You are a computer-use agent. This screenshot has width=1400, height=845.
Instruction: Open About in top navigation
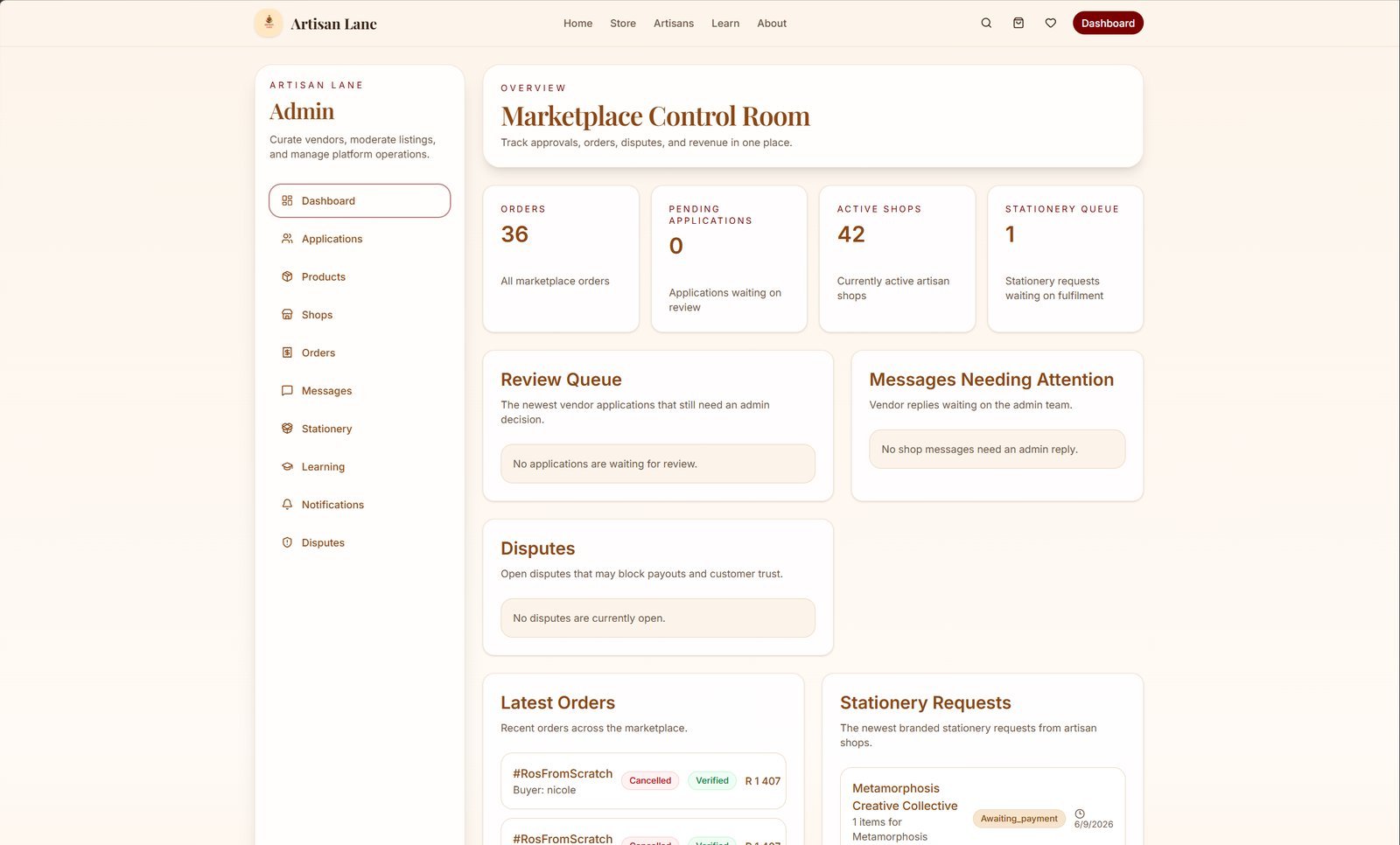(772, 24)
